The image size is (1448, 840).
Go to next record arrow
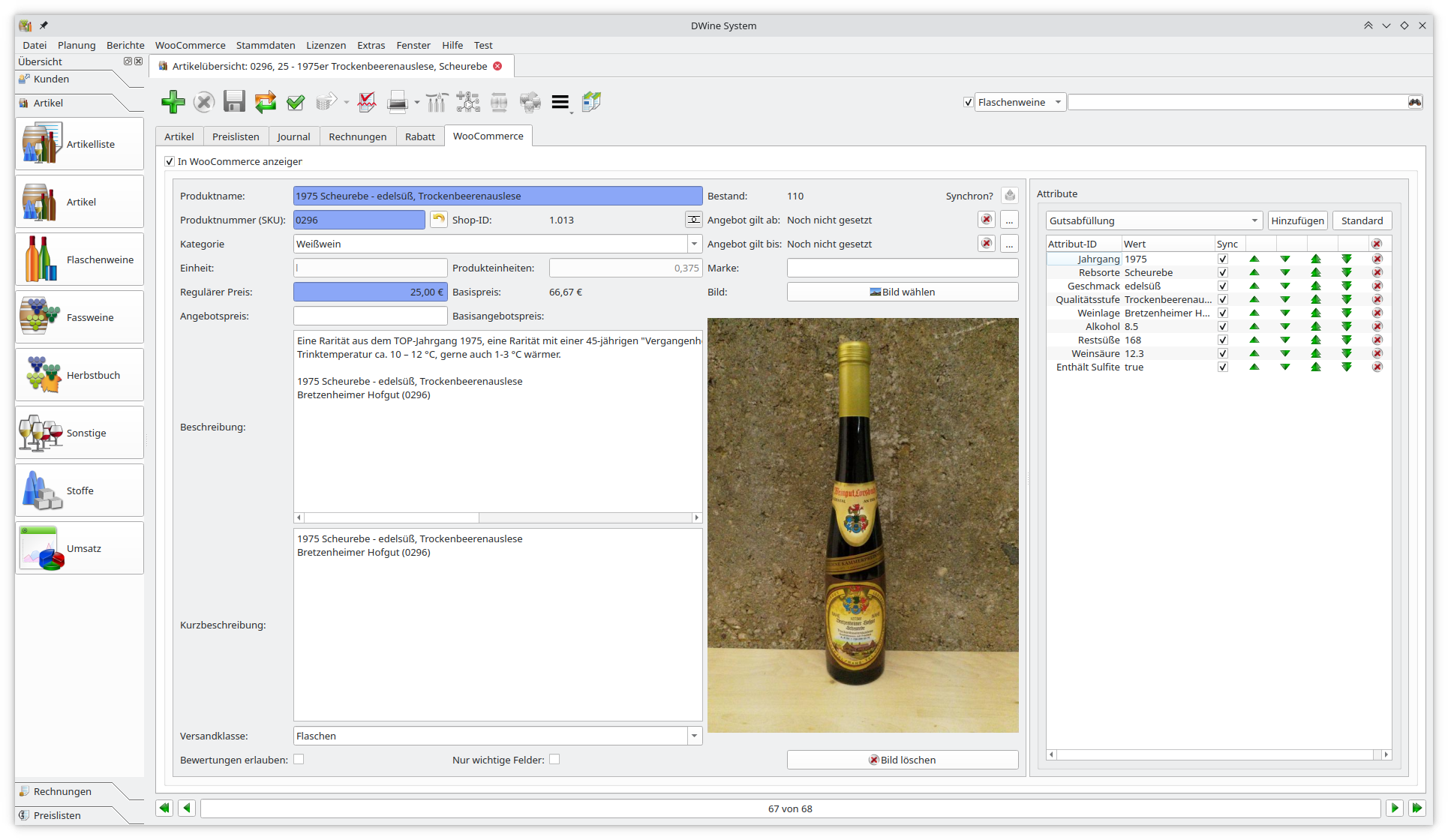(1394, 808)
